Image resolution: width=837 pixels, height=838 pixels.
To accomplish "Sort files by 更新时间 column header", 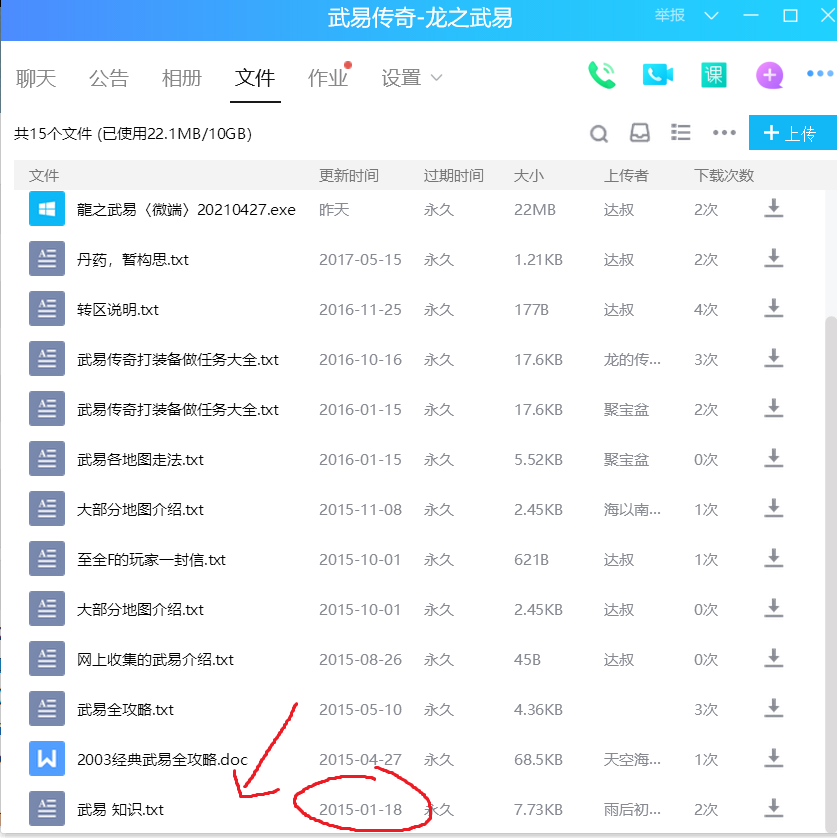I will [349, 176].
